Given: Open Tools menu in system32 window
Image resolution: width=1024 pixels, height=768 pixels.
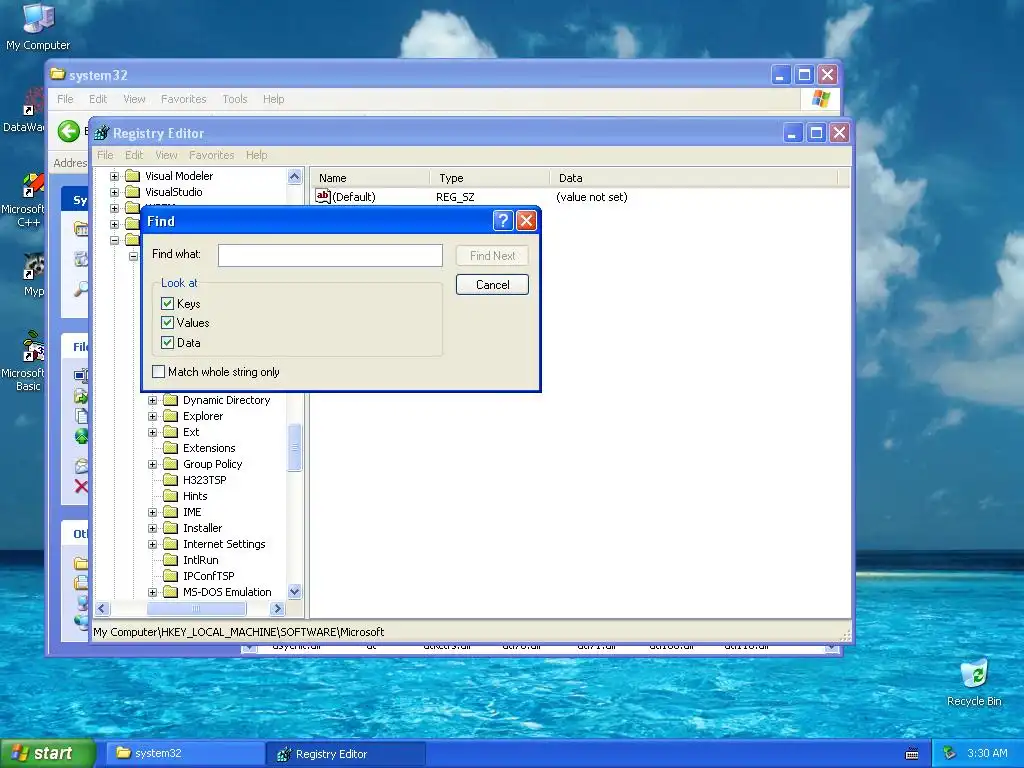Looking at the screenshot, I should [x=234, y=99].
